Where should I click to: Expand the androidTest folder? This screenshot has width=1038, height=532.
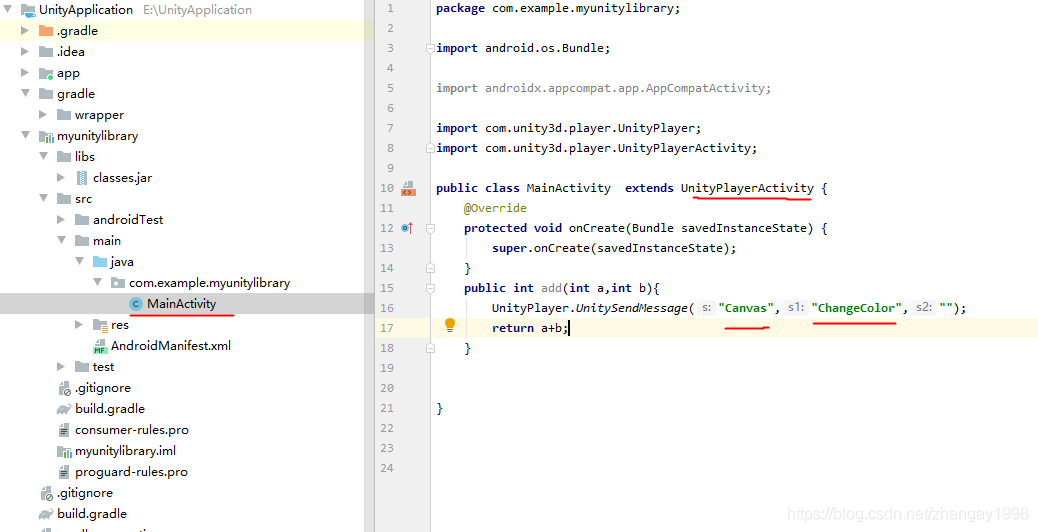[x=61, y=220]
